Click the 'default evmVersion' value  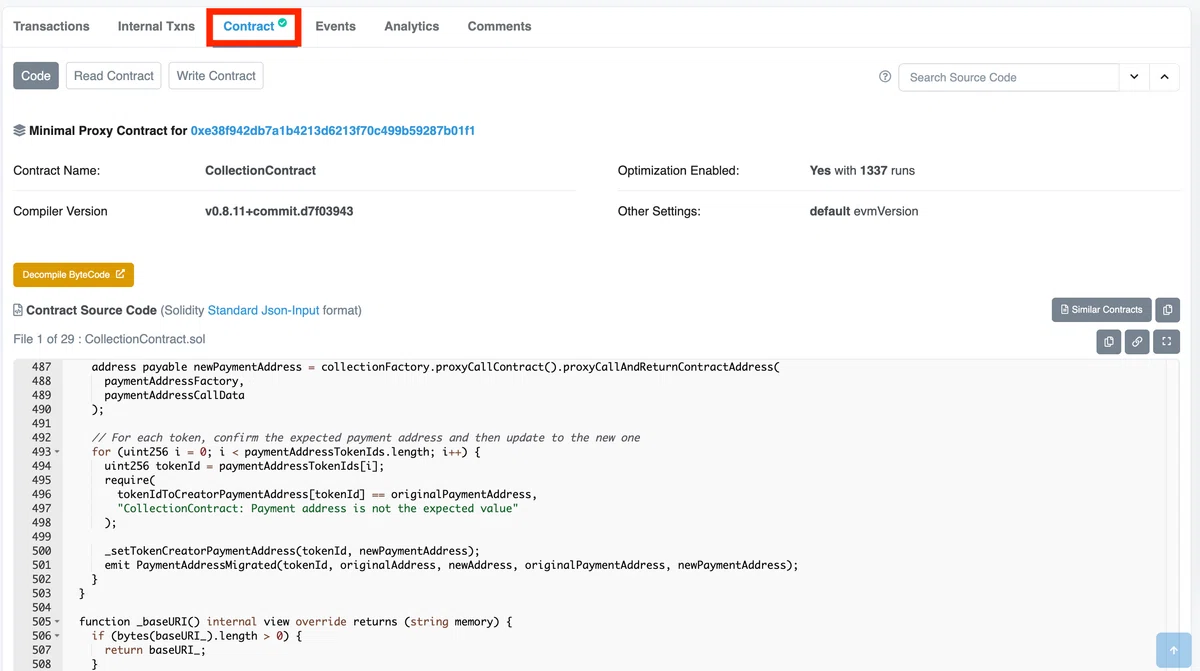[864, 212]
